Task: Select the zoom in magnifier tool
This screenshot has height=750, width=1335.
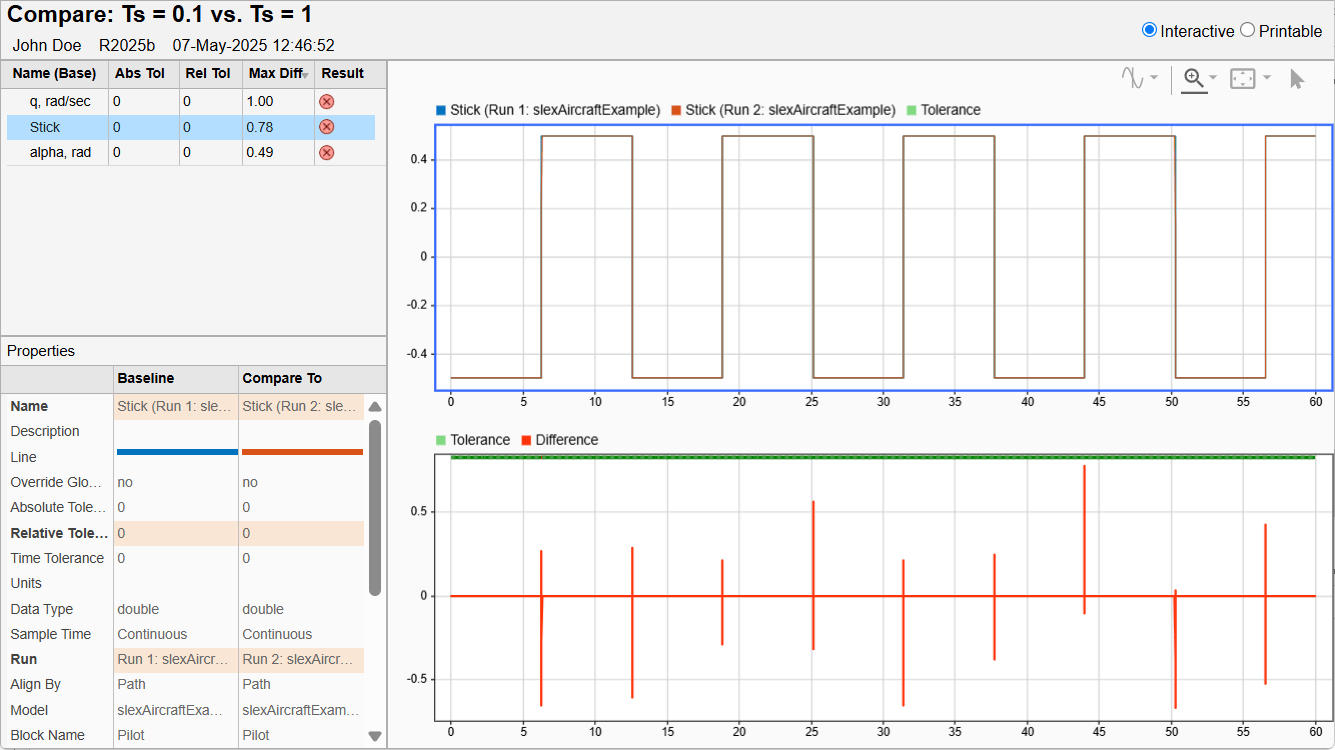Action: click(1192, 78)
